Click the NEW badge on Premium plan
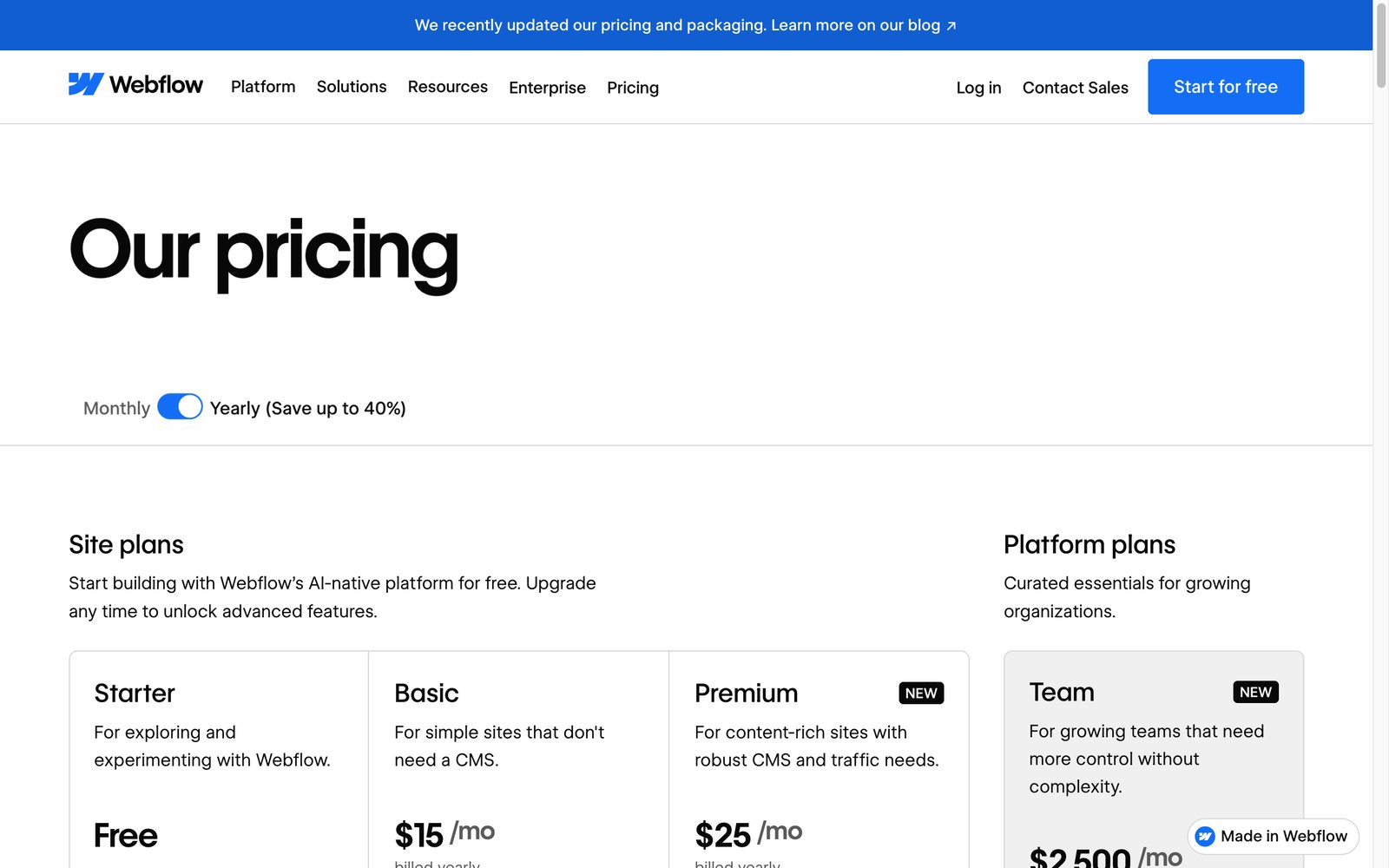Viewport: 1389px width, 868px height. pyautogui.click(x=921, y=693)
